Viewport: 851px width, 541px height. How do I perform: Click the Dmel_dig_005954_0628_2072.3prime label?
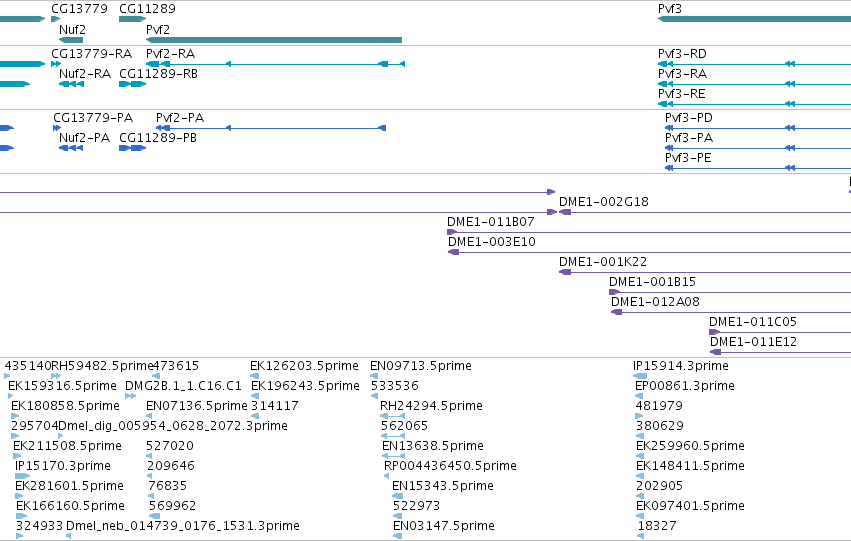[173, 427]
